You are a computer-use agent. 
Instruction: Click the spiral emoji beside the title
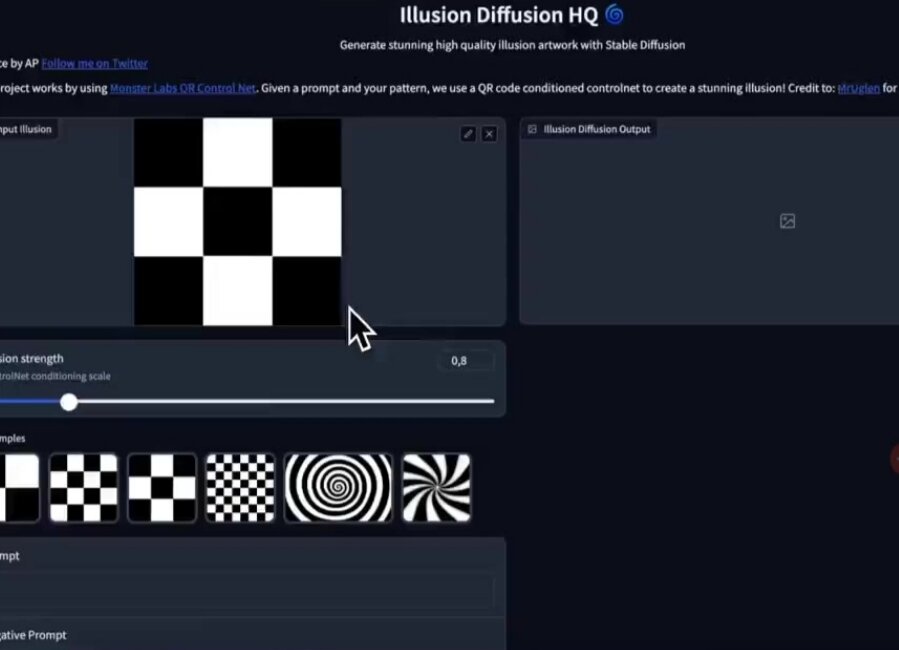[615, 14]
